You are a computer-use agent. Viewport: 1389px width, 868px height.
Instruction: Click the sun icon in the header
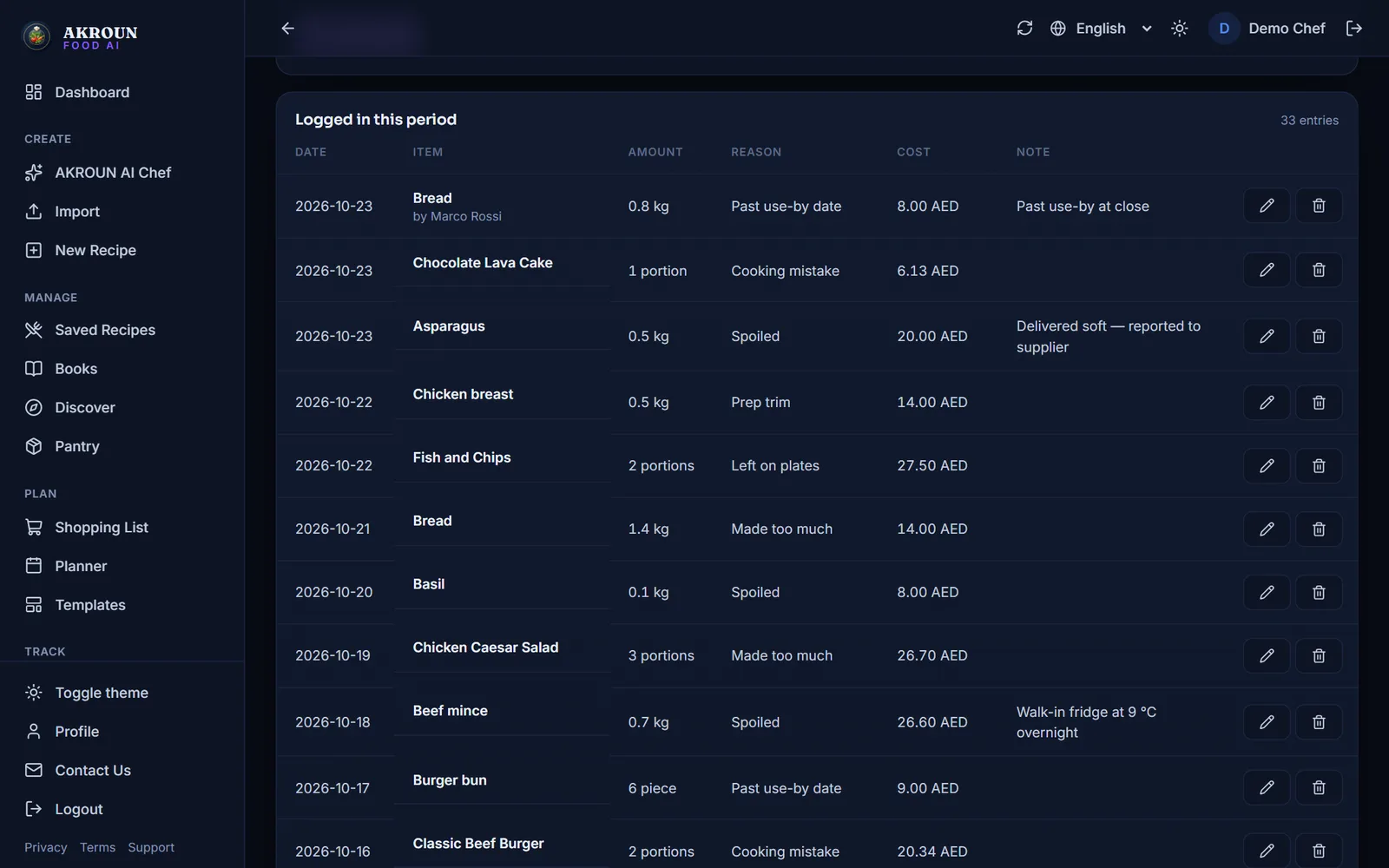pyautogui.click(x=1179, y=28)
